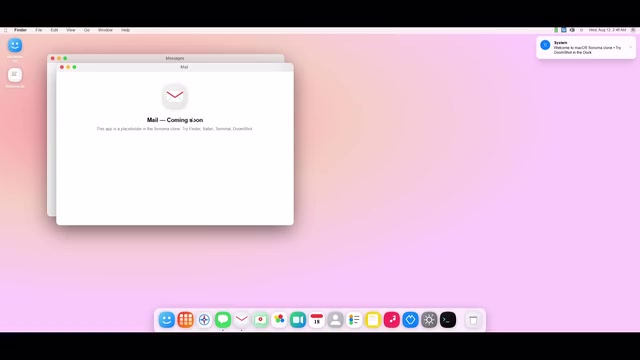Close the Mail window

tap(62, 67)
